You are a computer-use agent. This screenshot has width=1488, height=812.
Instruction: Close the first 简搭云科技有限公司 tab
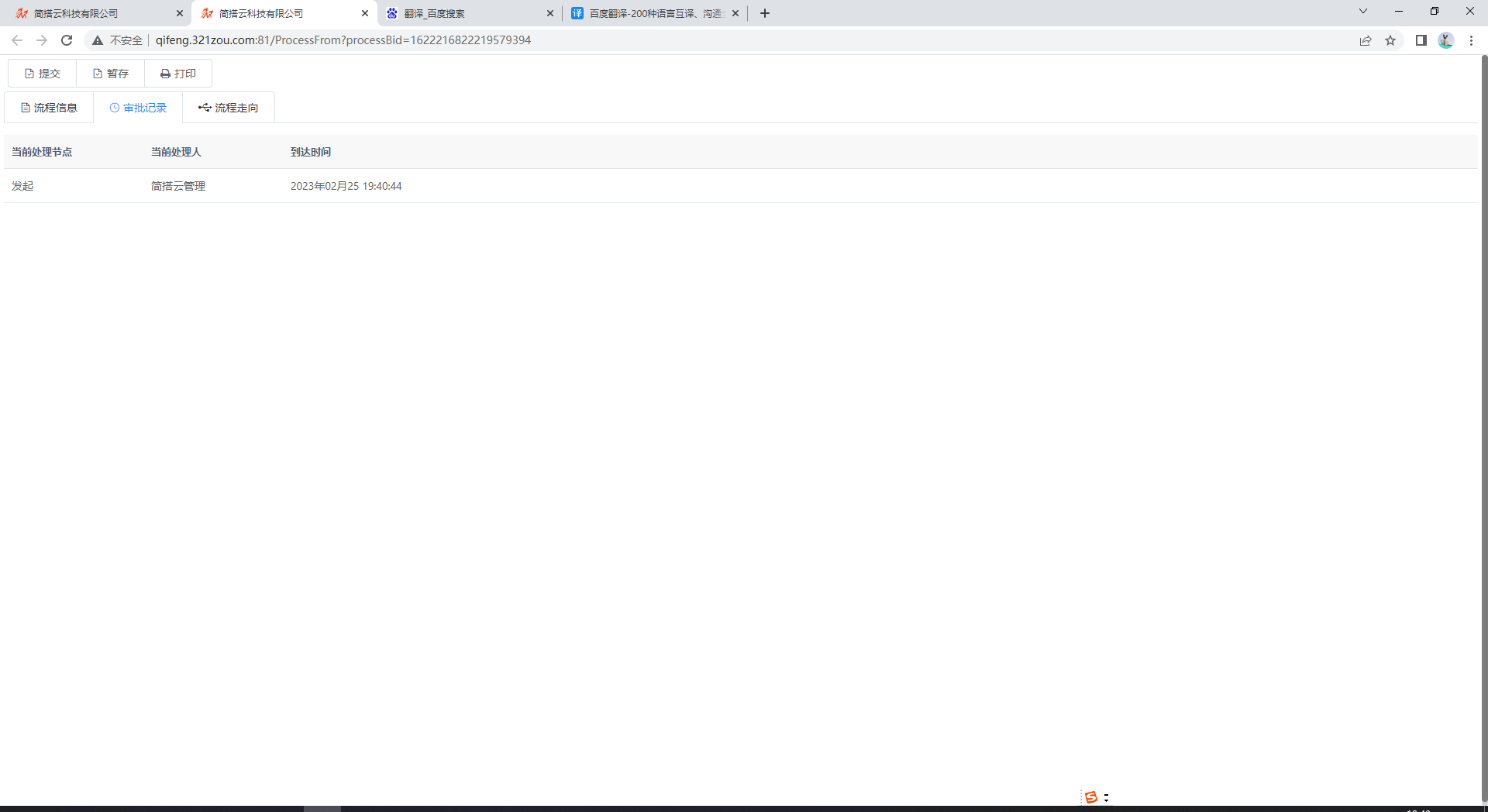(180, 13)
